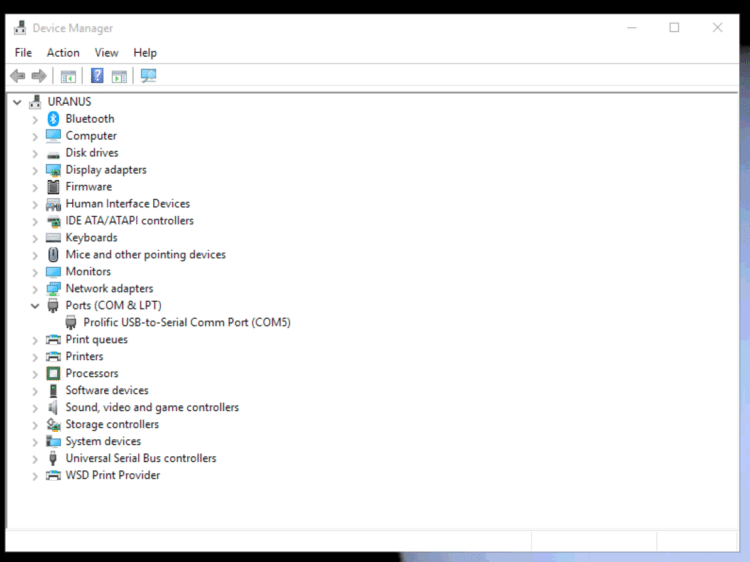Click the Back arrow toolbar icon

click(18, 76)
